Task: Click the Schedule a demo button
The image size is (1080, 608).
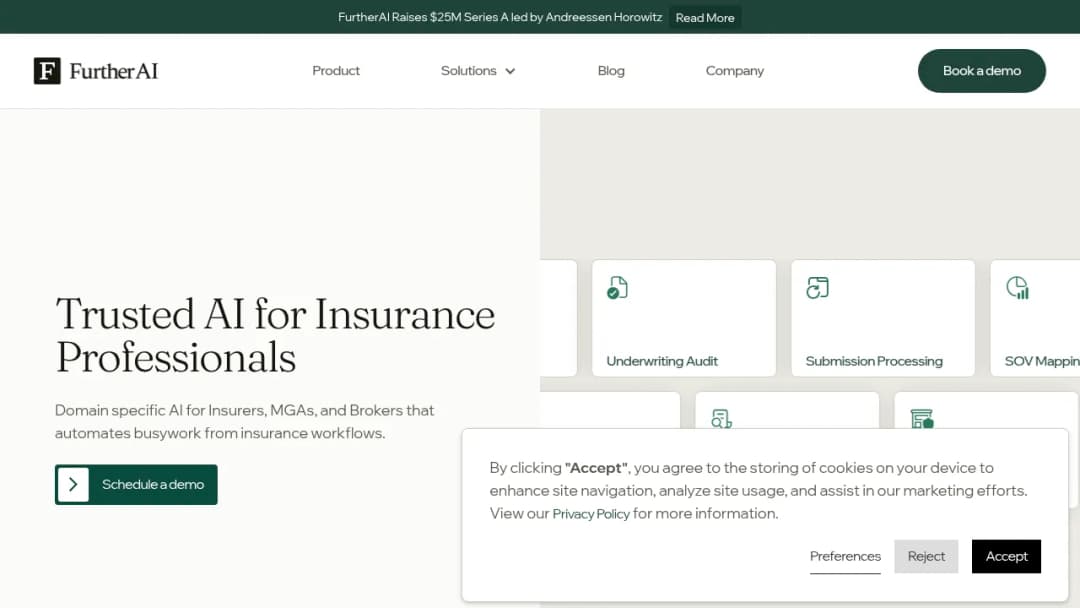Action: click(x=136, y=485)
